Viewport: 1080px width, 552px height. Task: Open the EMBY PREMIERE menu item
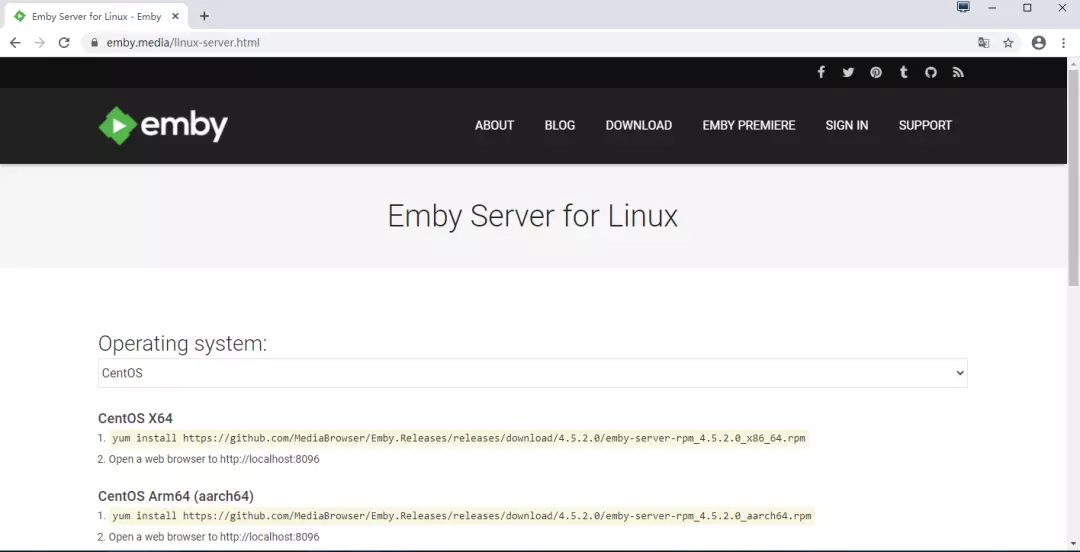[749, 125]
